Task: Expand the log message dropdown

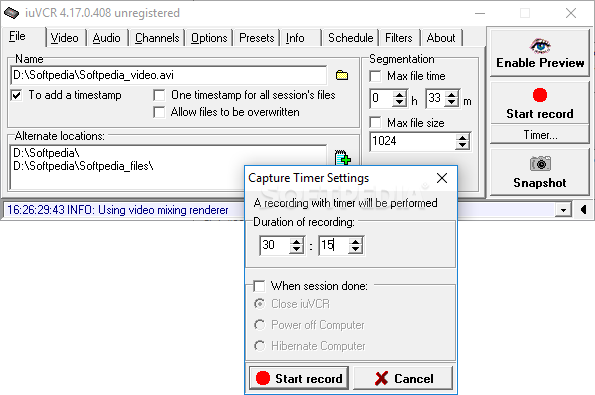Action: [563, 210]
